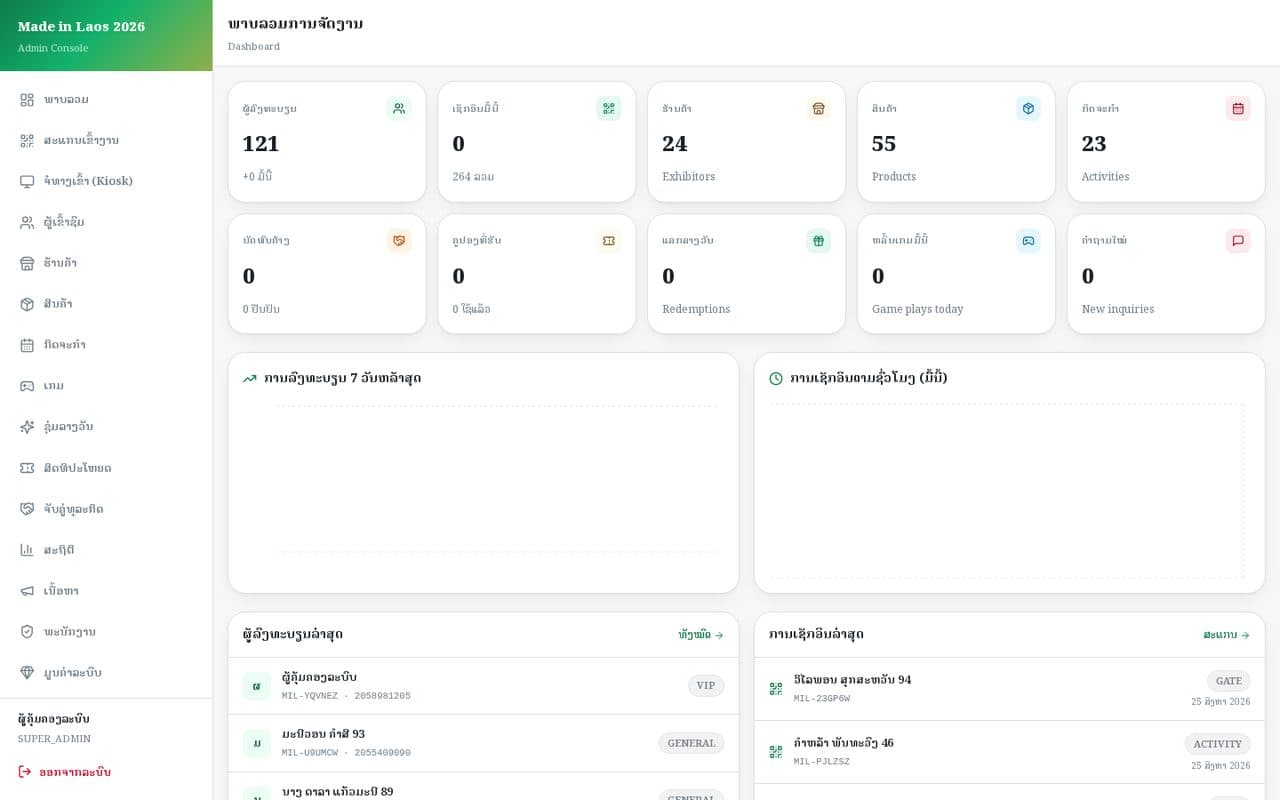Viewport: 1280px width, 800px height.
Task: Click the 'Dashboard' subtitle in header
Action: click(254, 47)
